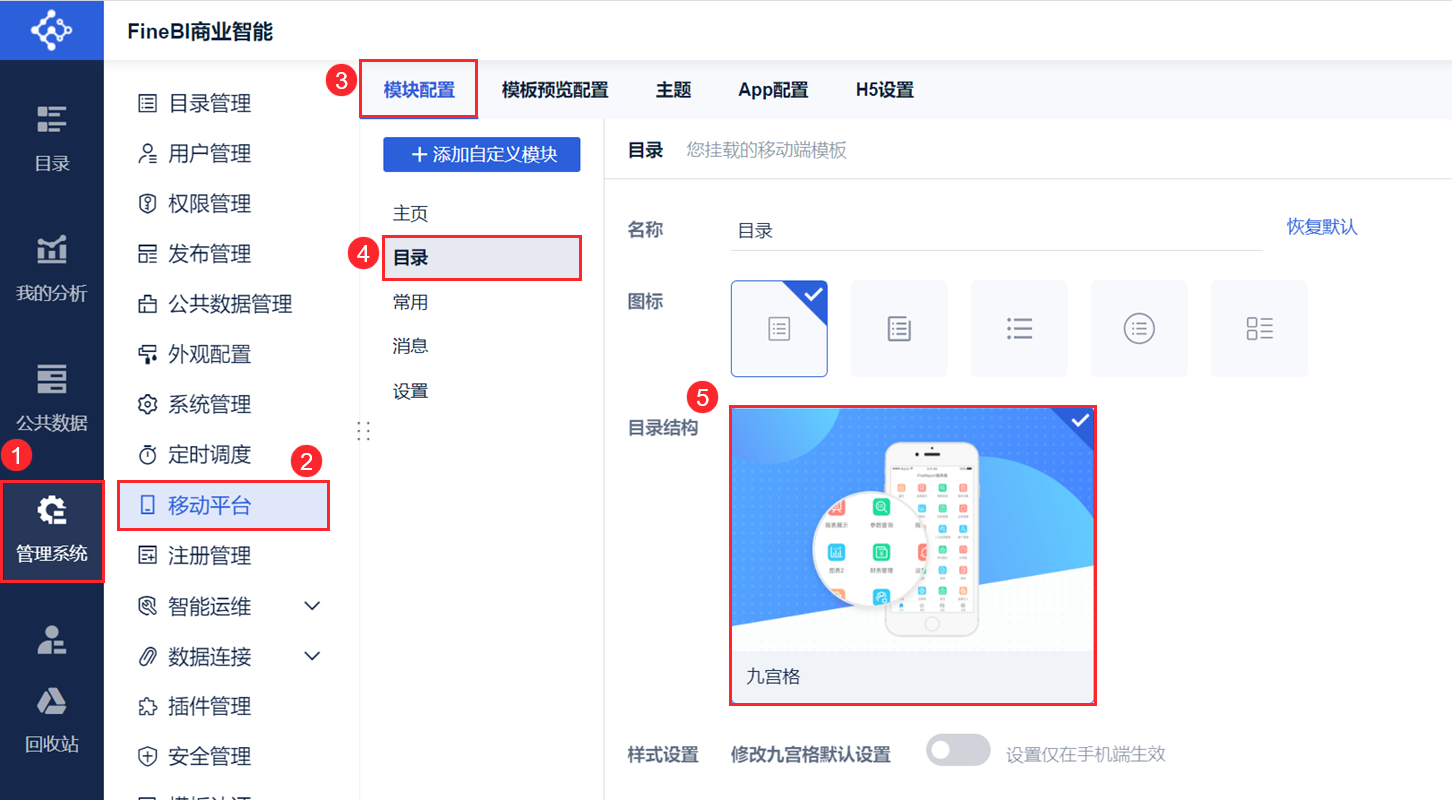Click the 外观配置 (Appearance Config) icon
The image size is (1452, 800).
tap(146, 354)
